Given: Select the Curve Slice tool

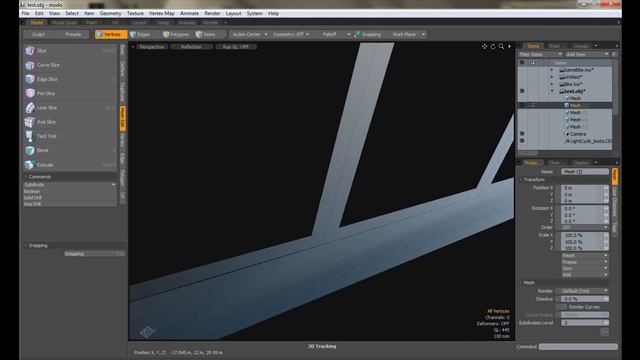Looking at the screenshot, I should (69, 65).
